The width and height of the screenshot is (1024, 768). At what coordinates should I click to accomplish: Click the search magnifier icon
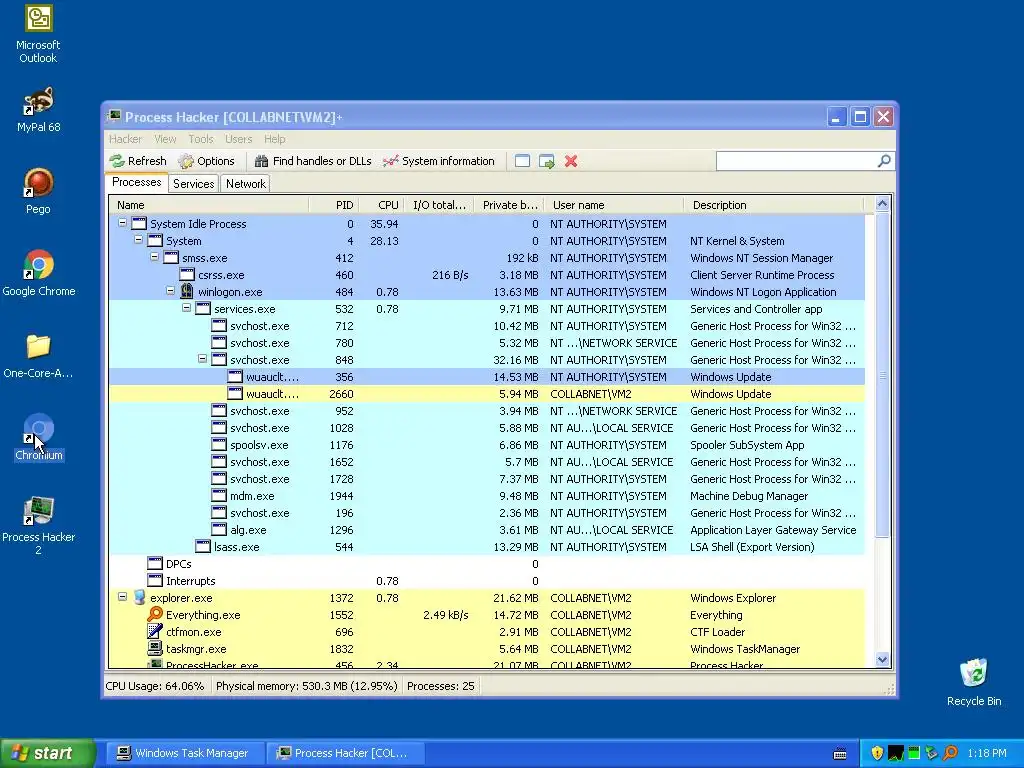click(884, 161)
